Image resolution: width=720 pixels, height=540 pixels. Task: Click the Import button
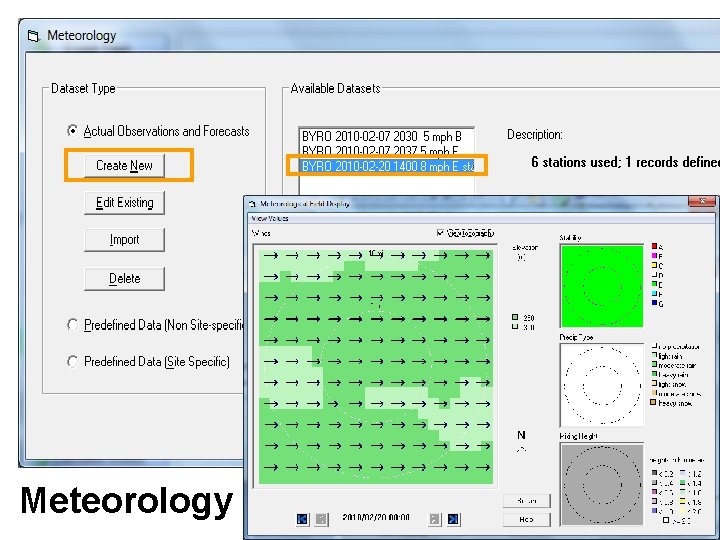click(x=124, y=240)
